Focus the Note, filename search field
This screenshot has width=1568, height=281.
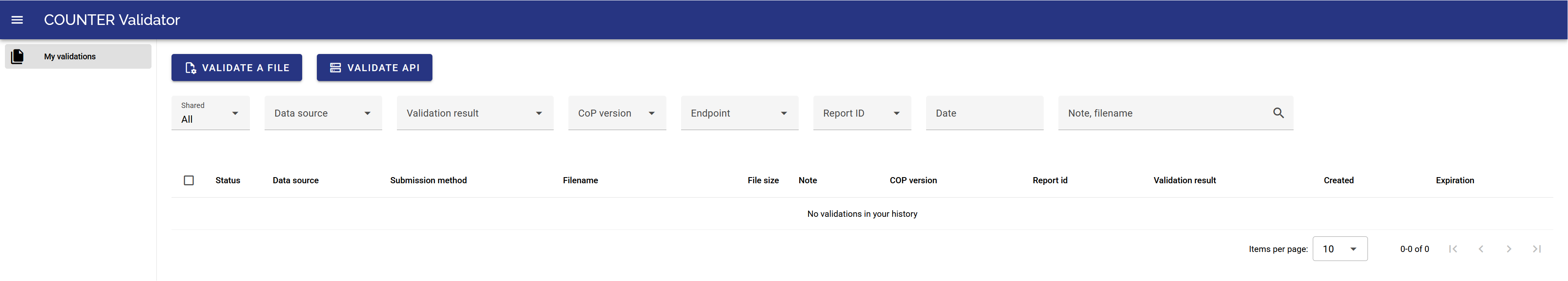point(1163,113)
